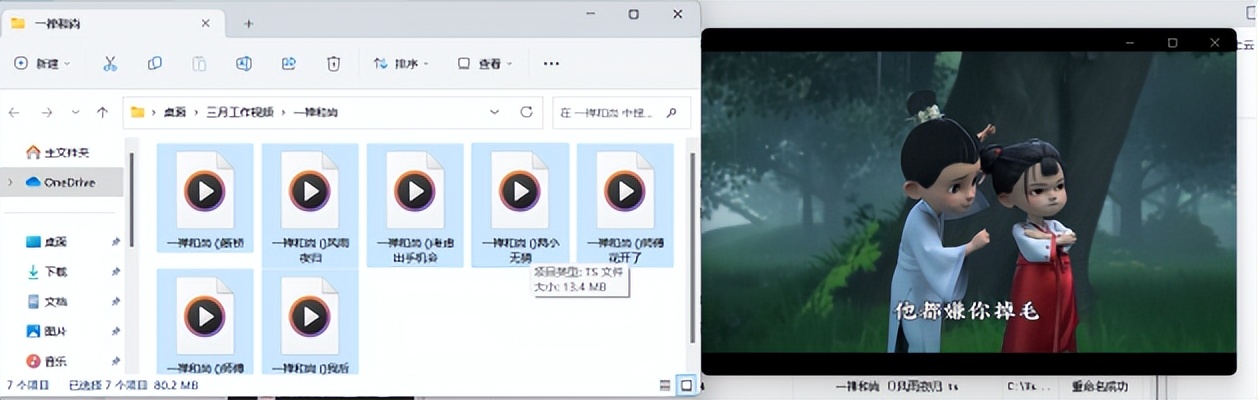Minimize the video player window
Viewport: 1258px width, 400px height.
point(1129,42)
